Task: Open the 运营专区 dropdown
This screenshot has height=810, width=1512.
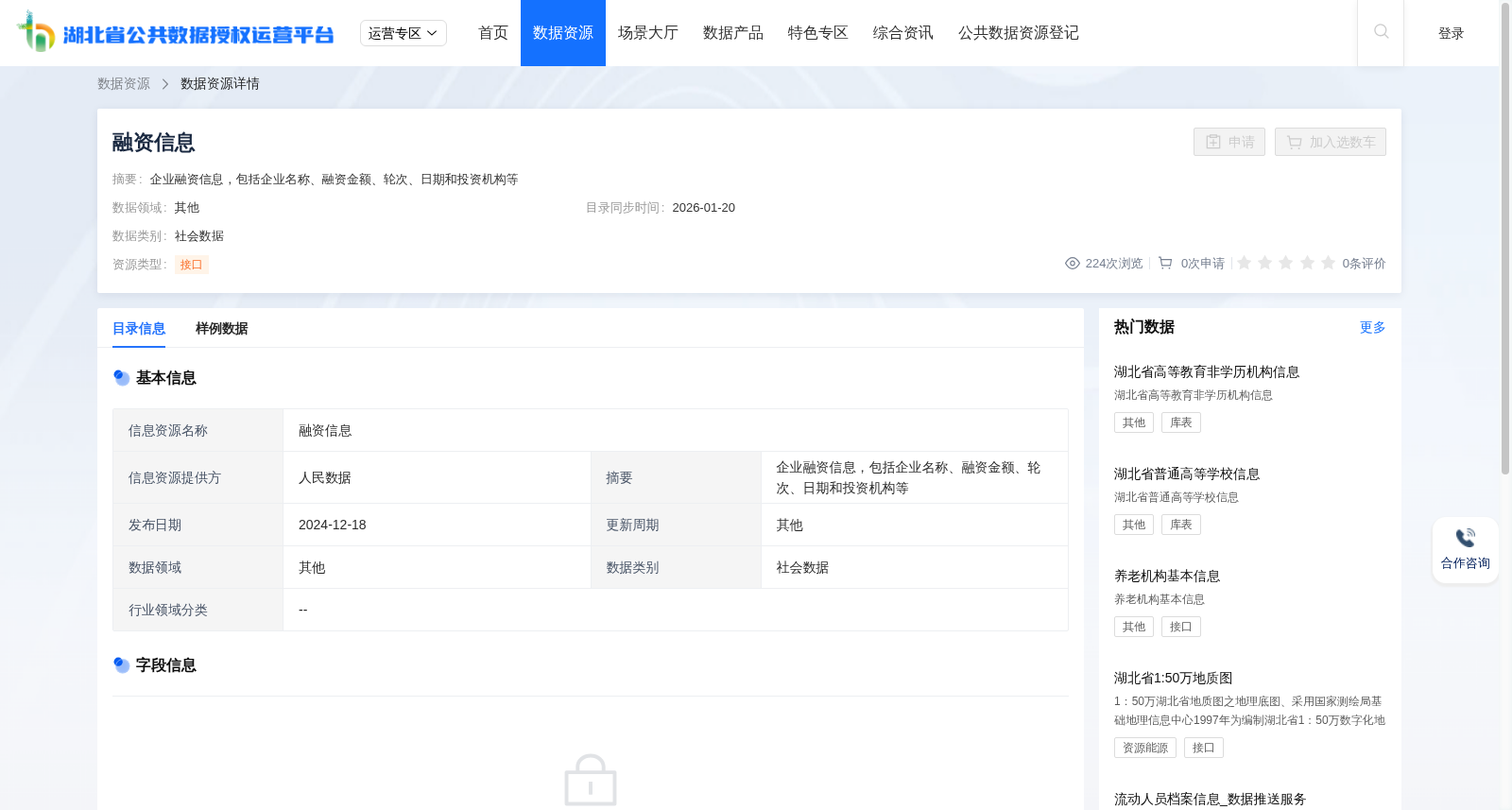Action: pos(404,33)
